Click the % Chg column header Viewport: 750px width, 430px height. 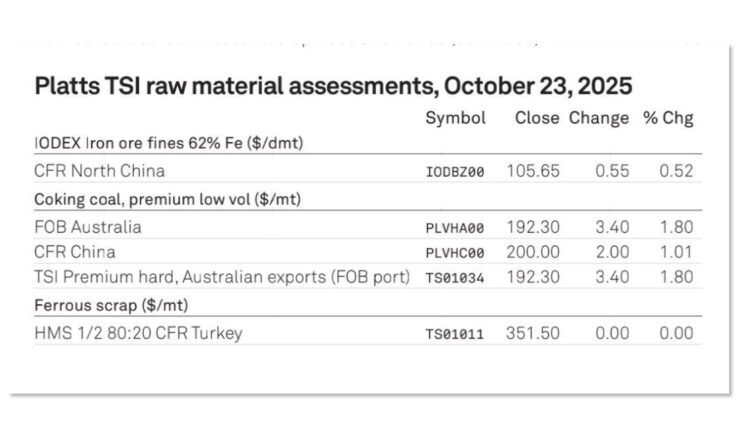[x=668, y=118]
